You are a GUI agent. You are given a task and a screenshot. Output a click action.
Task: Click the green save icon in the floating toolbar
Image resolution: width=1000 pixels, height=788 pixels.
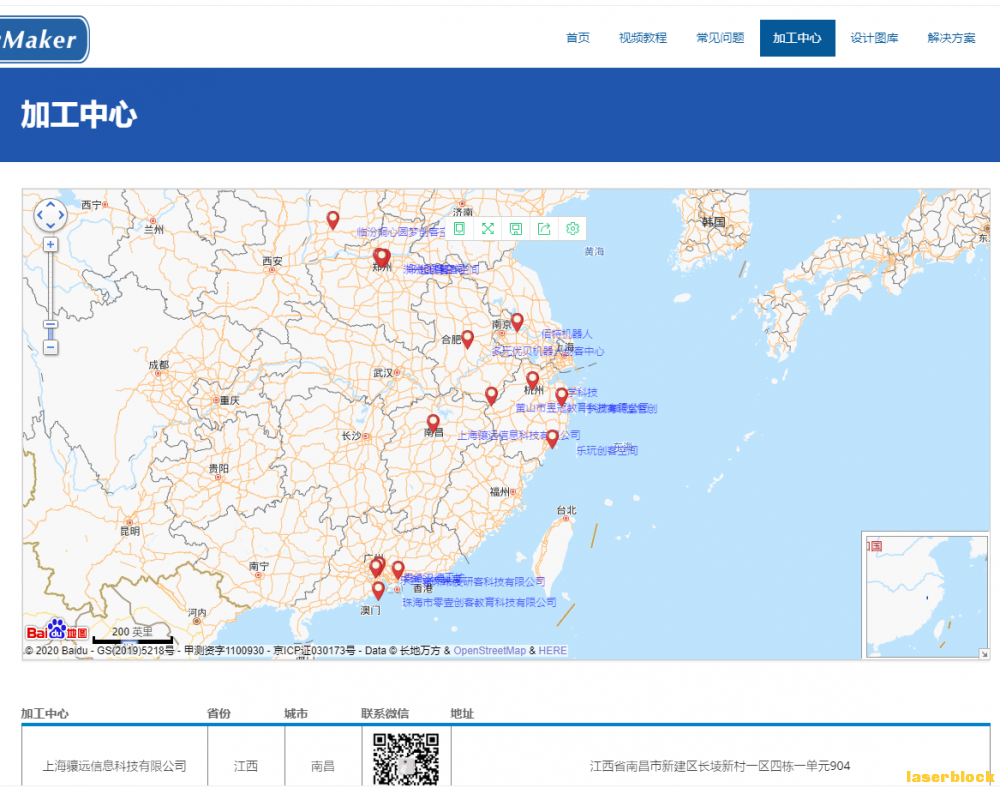[516, 229]
